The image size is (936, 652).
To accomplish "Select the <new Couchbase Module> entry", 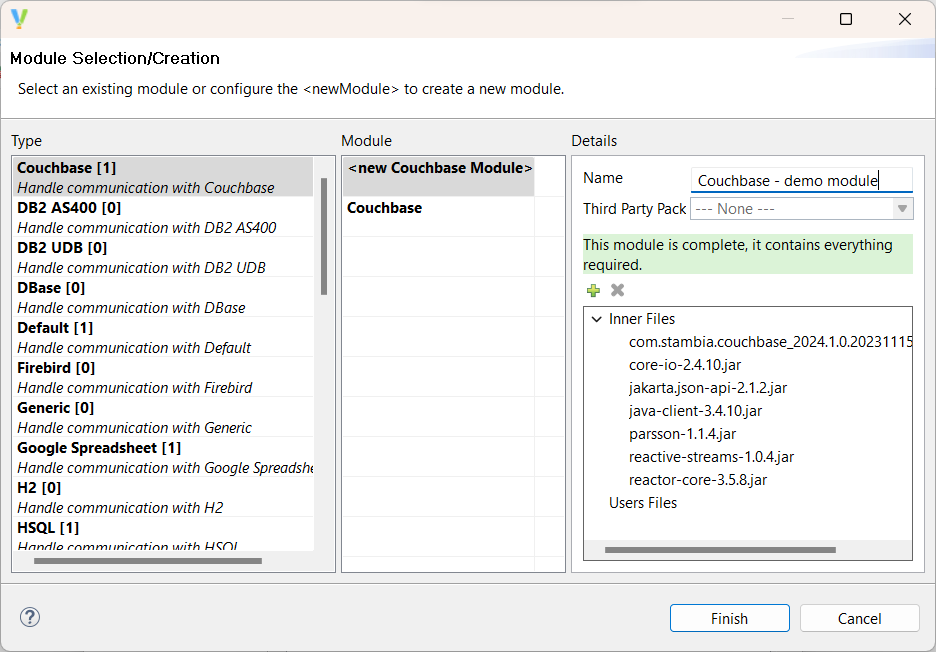I will tap(438, 167).
